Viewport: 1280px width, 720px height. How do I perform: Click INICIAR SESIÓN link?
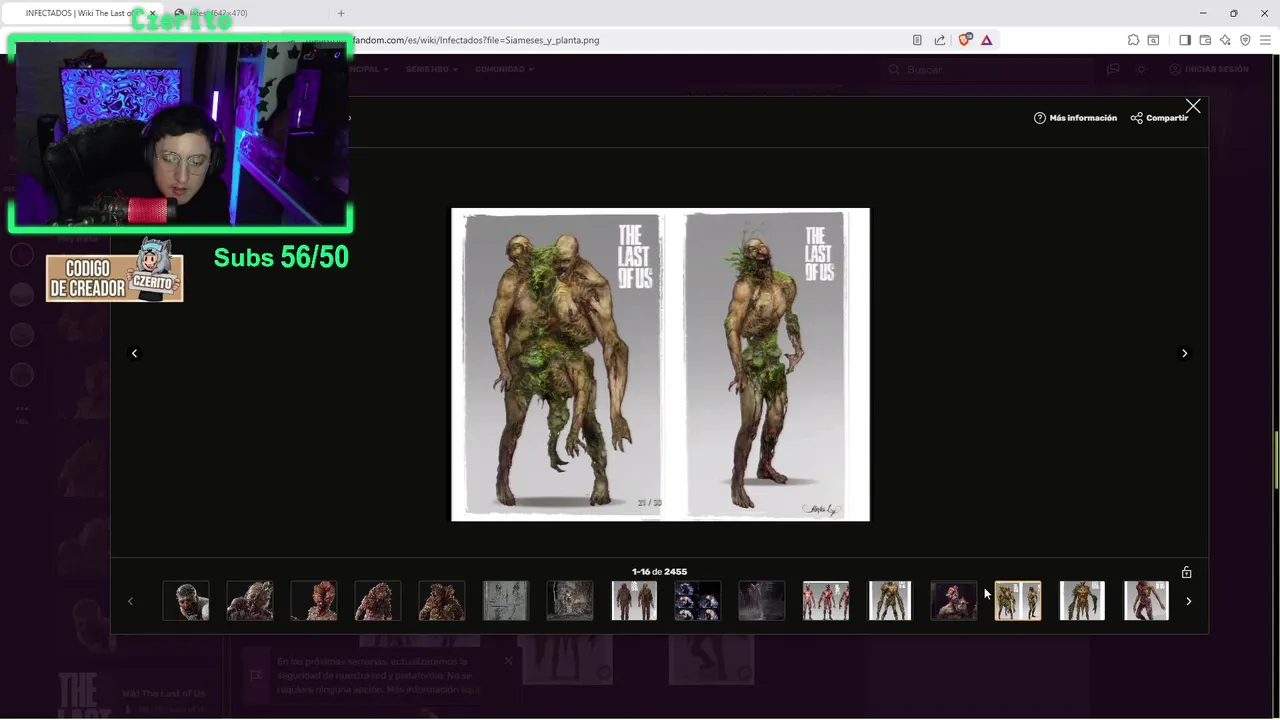(x=1209, y=69)
